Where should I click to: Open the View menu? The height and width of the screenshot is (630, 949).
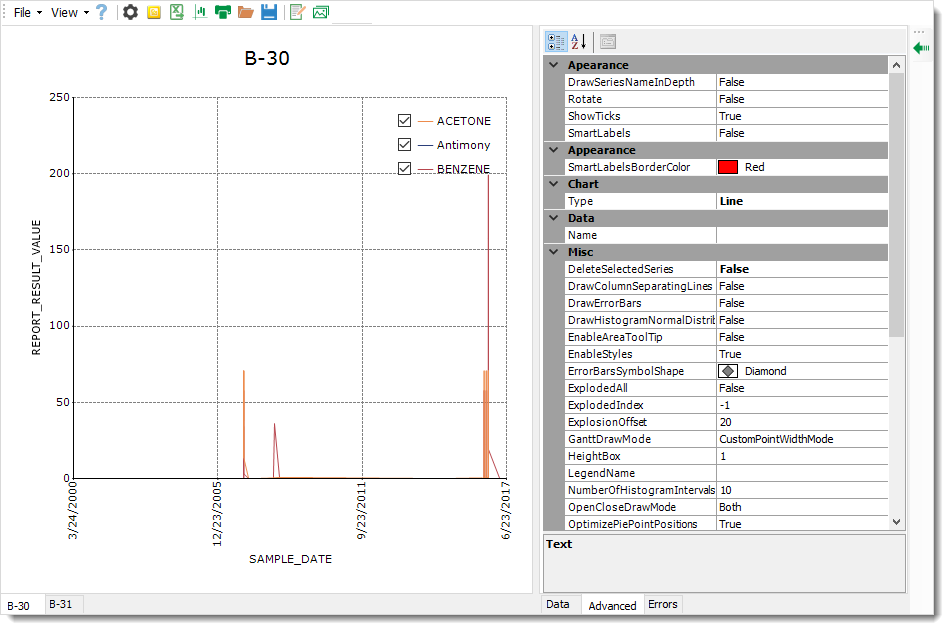pos(69,12)
